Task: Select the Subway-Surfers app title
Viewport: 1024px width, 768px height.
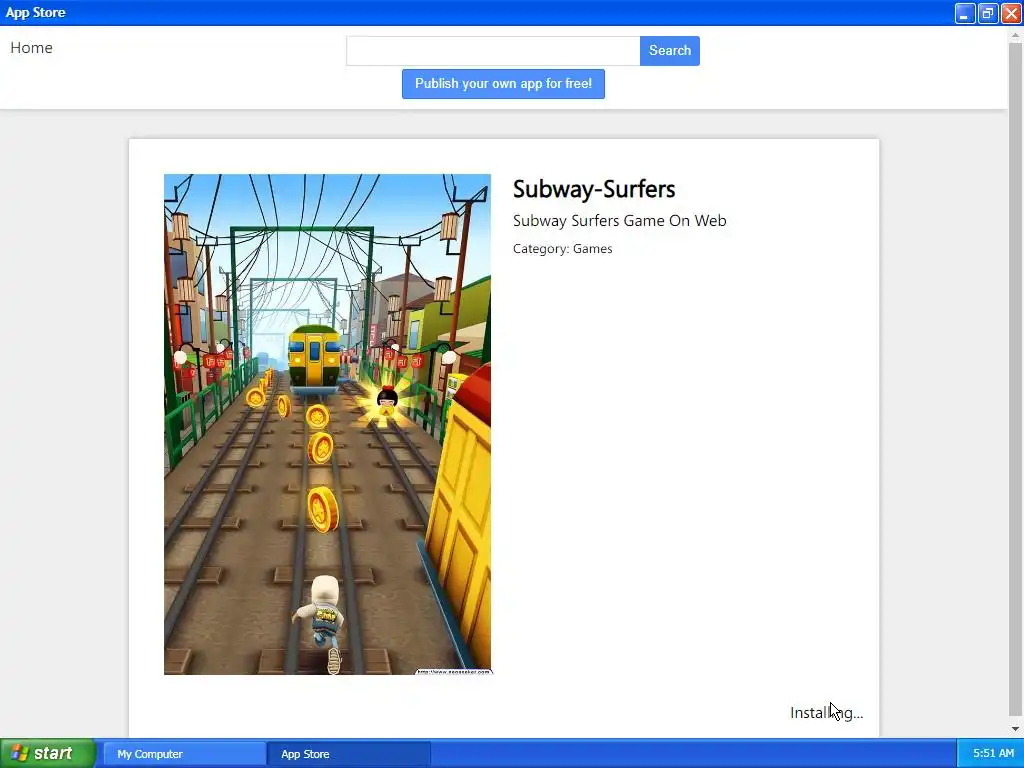Action: click(x=594, y=189)
